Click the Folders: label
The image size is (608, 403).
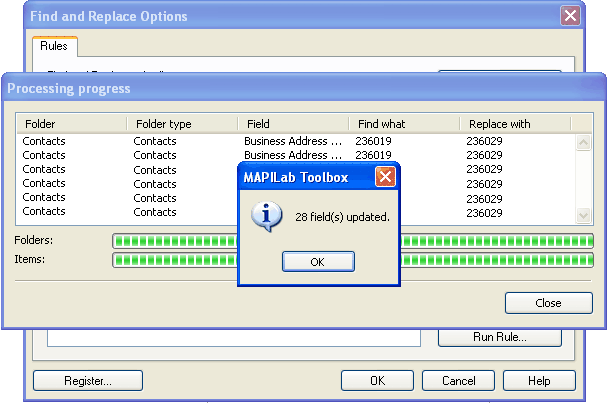tap(34, 240)
